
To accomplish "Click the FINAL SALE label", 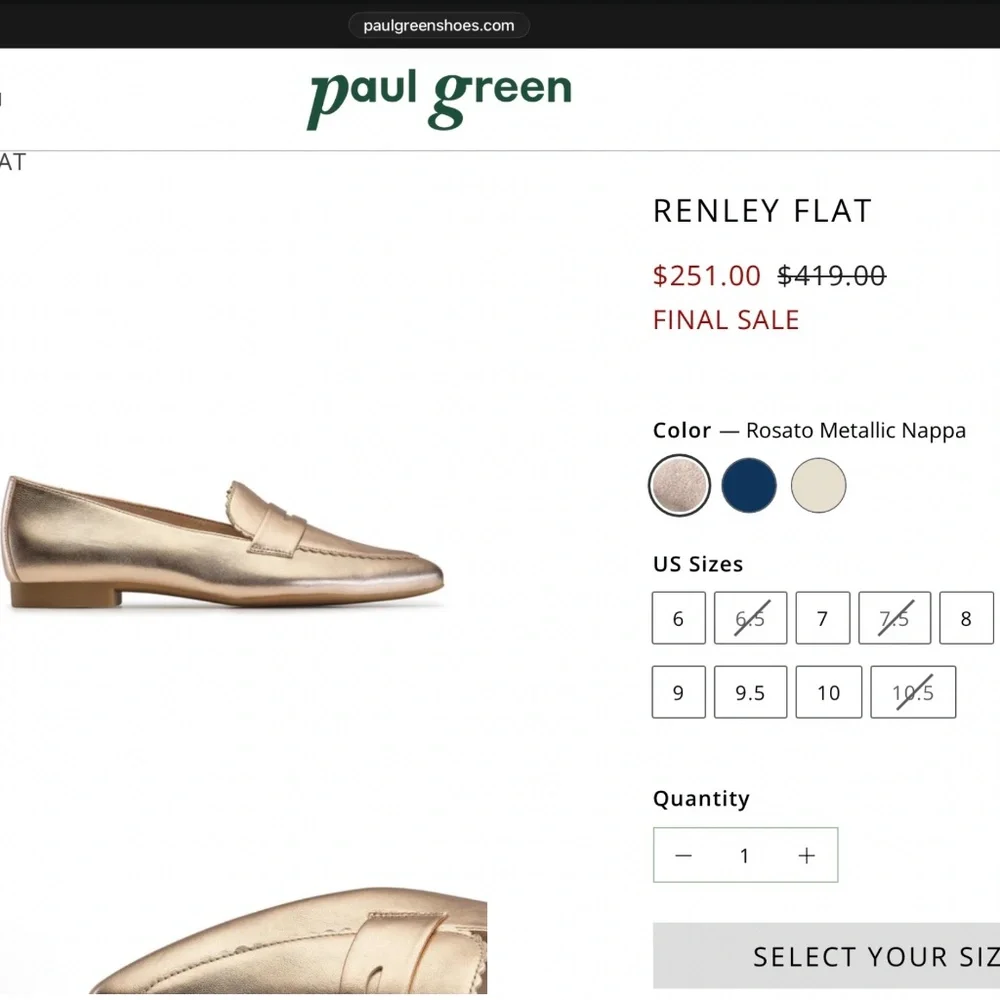I will pos(726,320).
